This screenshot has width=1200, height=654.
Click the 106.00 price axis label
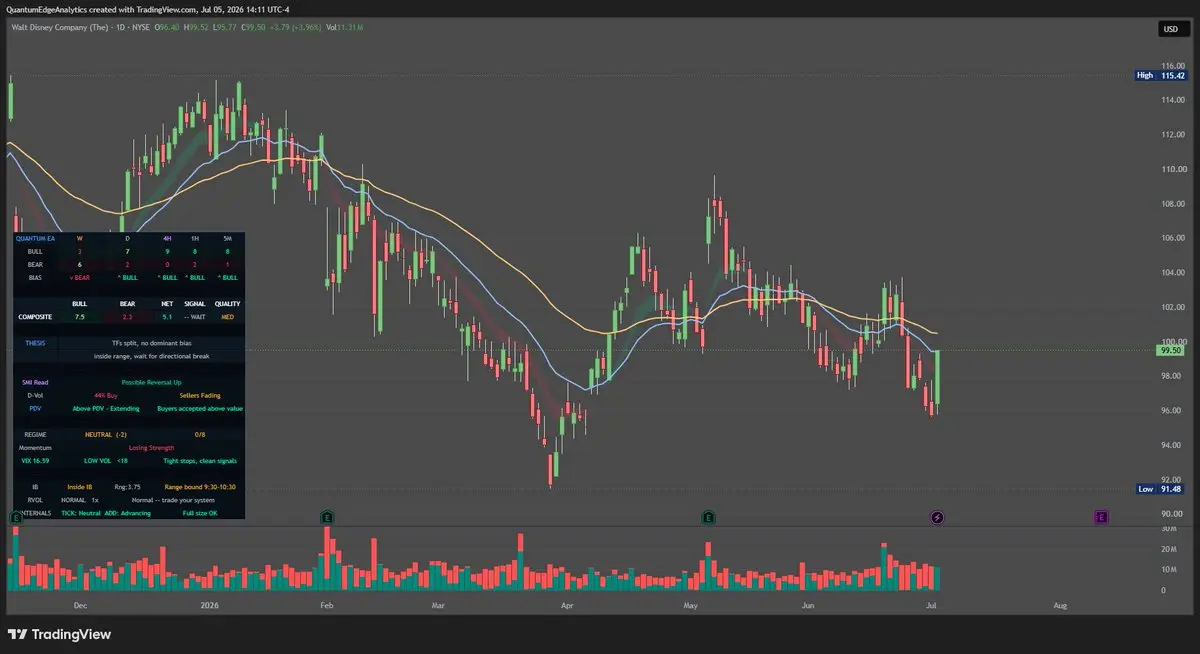(x=1172, y=238)
